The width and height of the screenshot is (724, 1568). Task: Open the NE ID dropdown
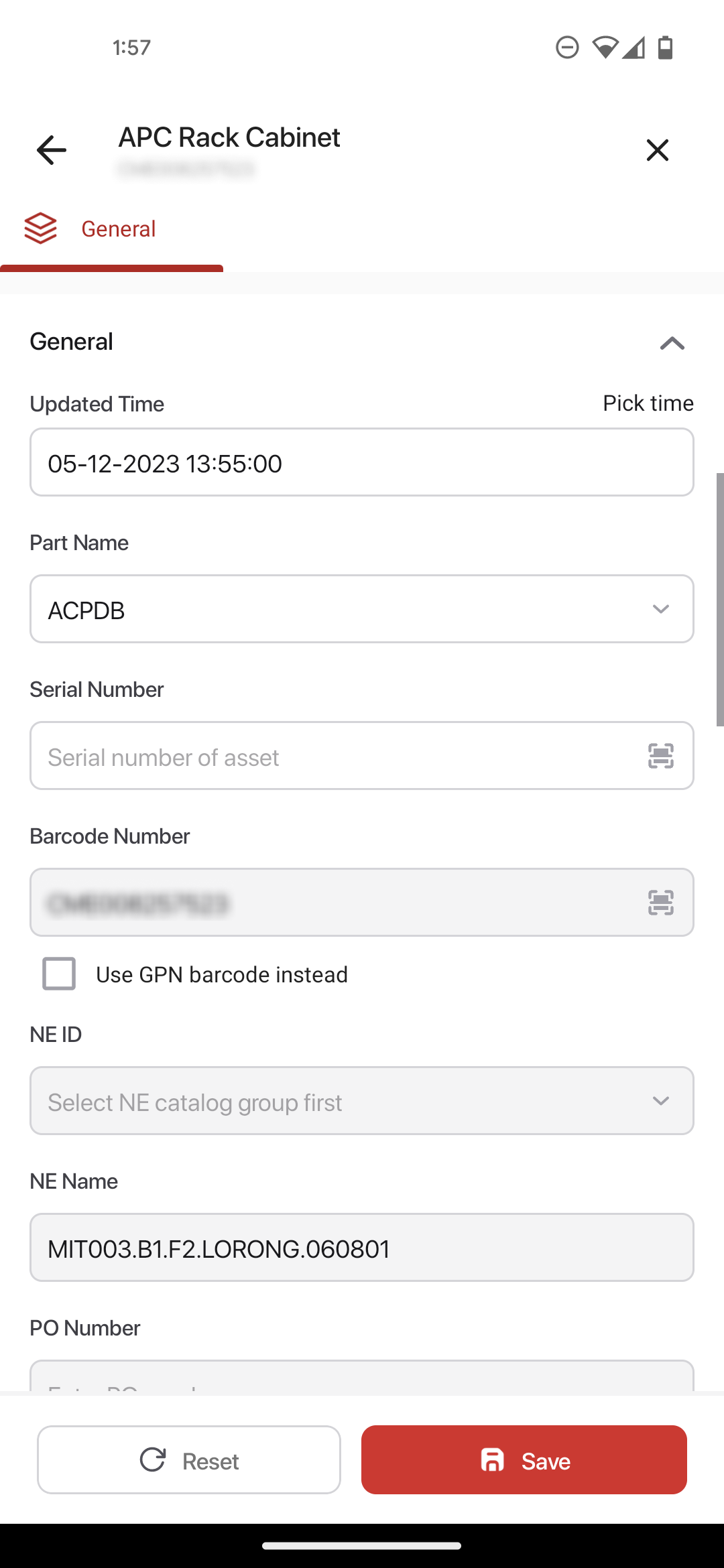(x=362, y=1100)
